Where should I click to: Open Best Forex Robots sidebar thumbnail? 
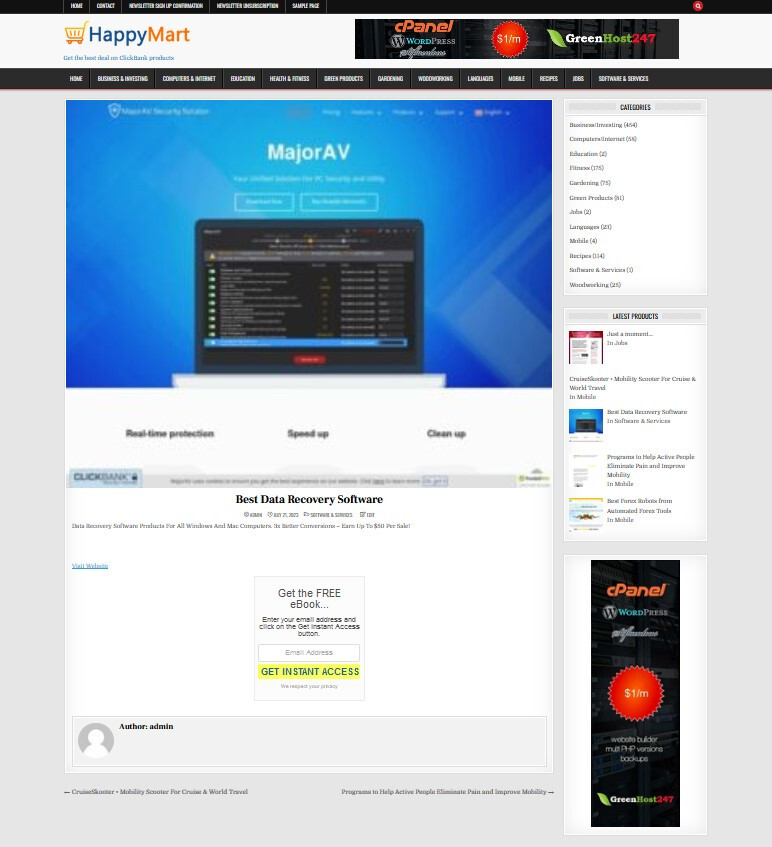[x=586, y=514]
